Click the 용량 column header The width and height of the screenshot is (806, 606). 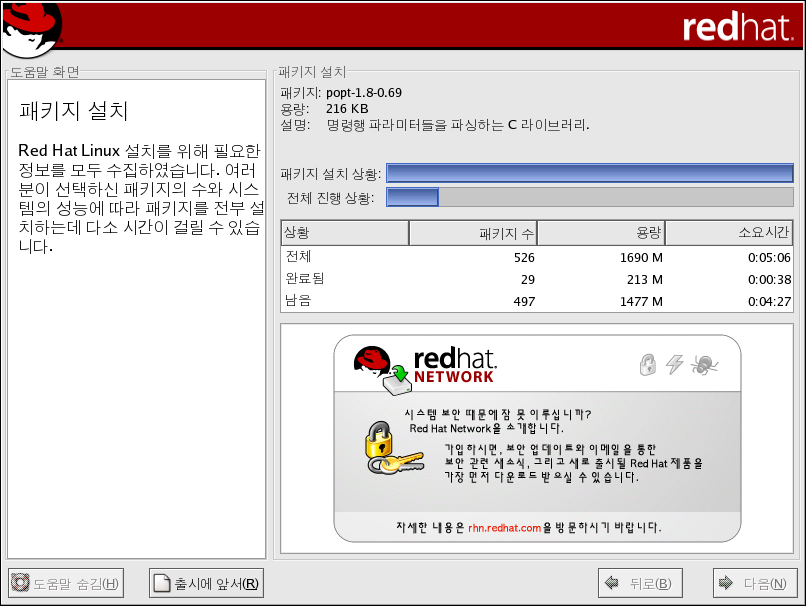click(x=601, y=233)
